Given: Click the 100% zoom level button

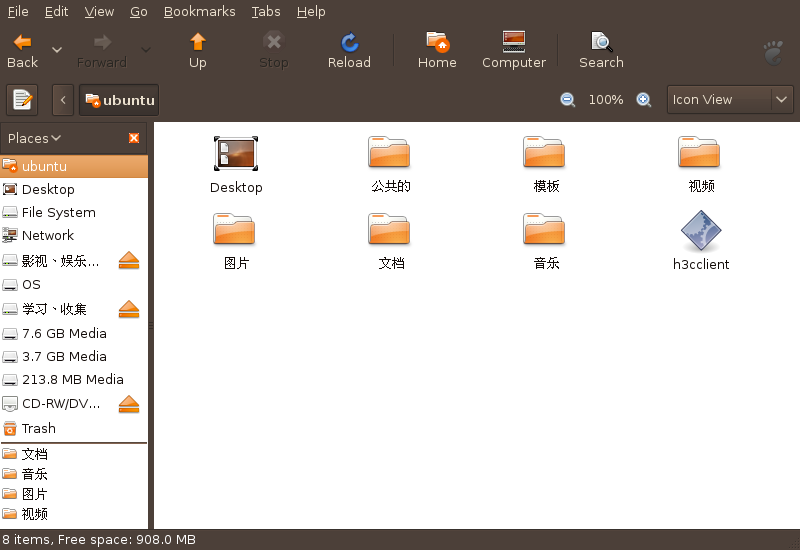Looking at the screenshot, I should coord(606,99).
